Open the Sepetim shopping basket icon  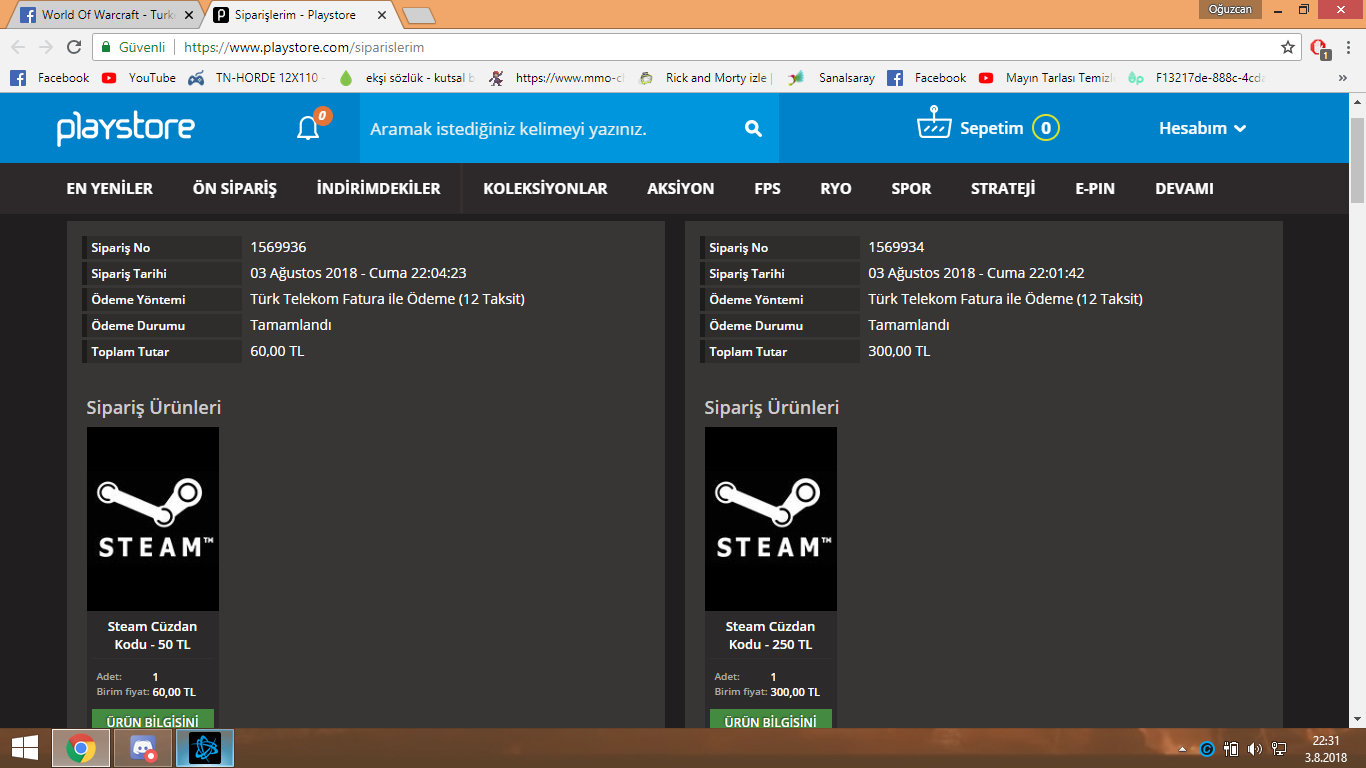click(932, 127)
